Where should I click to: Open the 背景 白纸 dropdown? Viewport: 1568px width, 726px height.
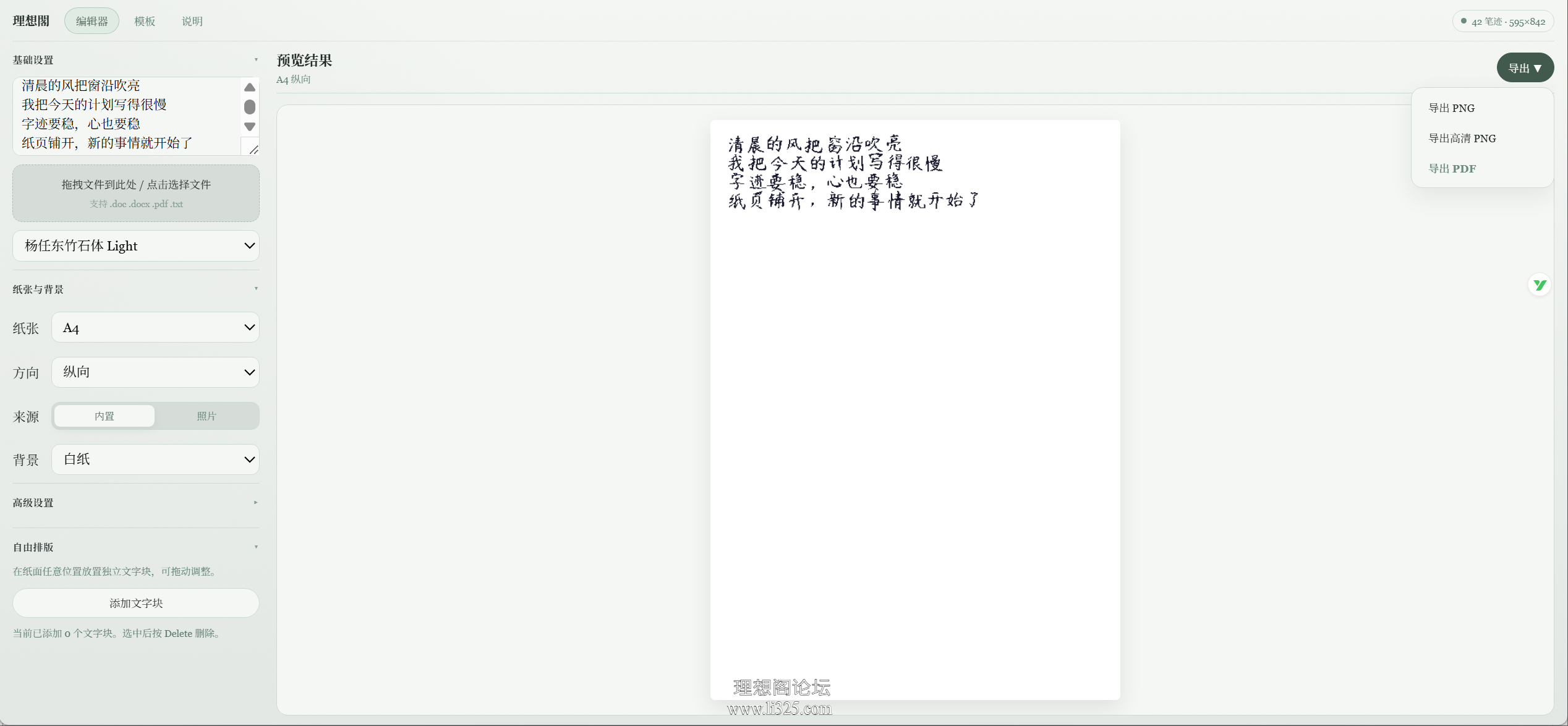coord(155,459)
